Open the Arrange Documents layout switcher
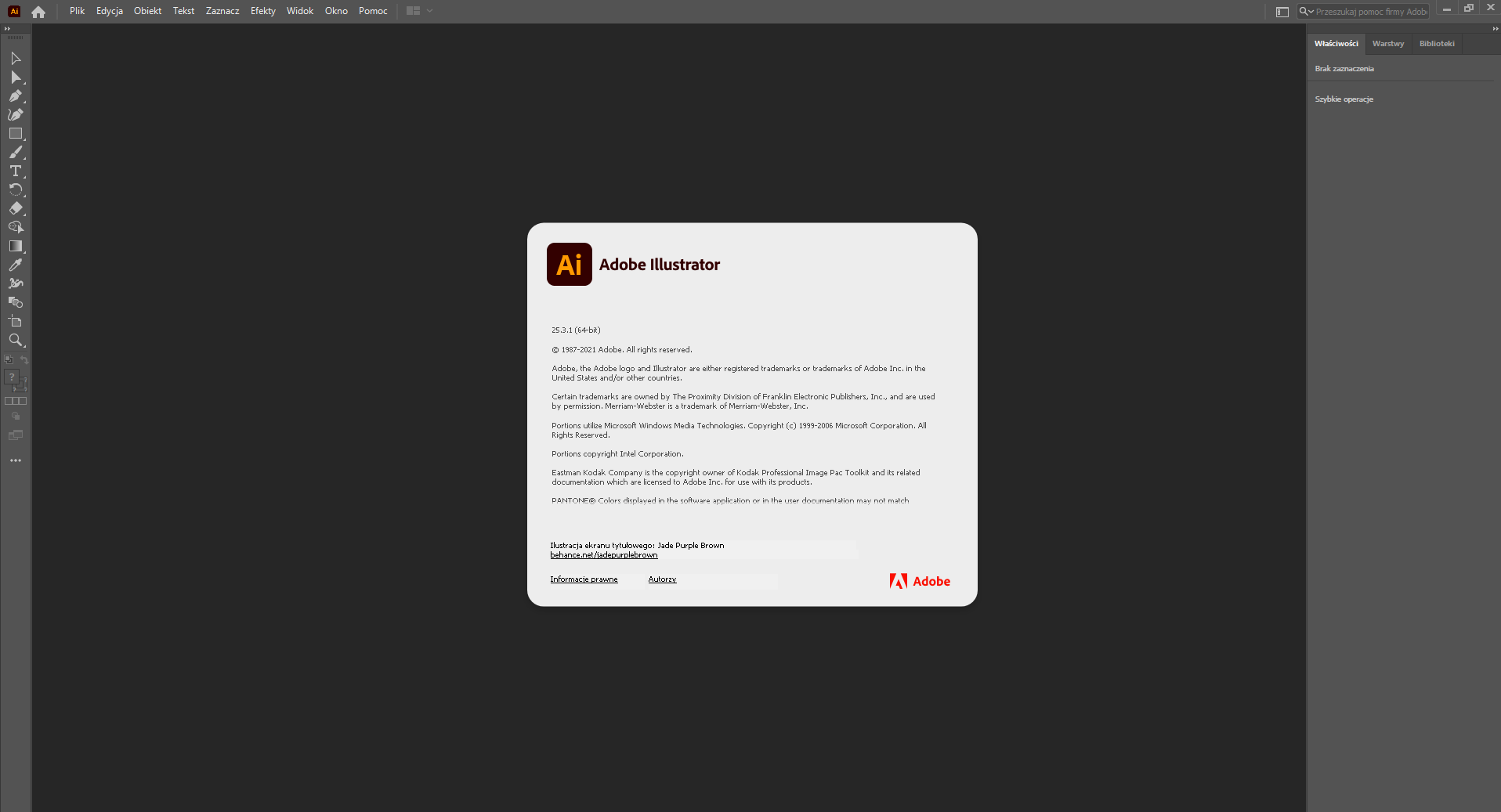1501x812 pixels. pos(419,11)
